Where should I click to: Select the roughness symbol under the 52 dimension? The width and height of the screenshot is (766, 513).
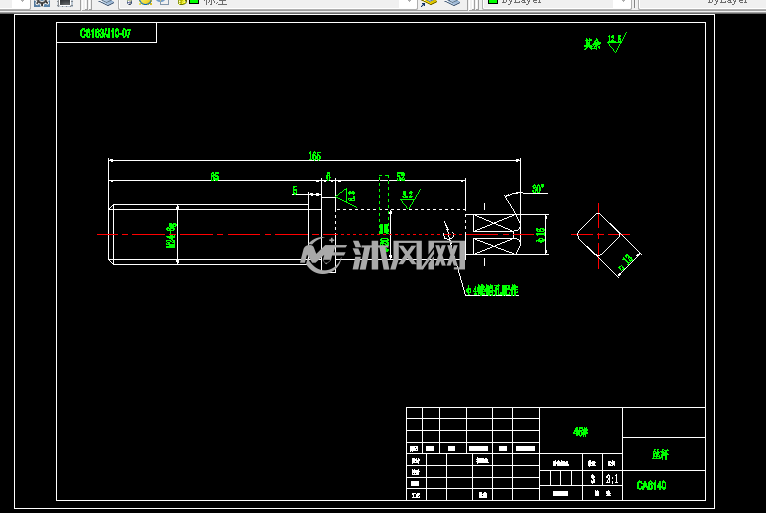tap(410, 199)
